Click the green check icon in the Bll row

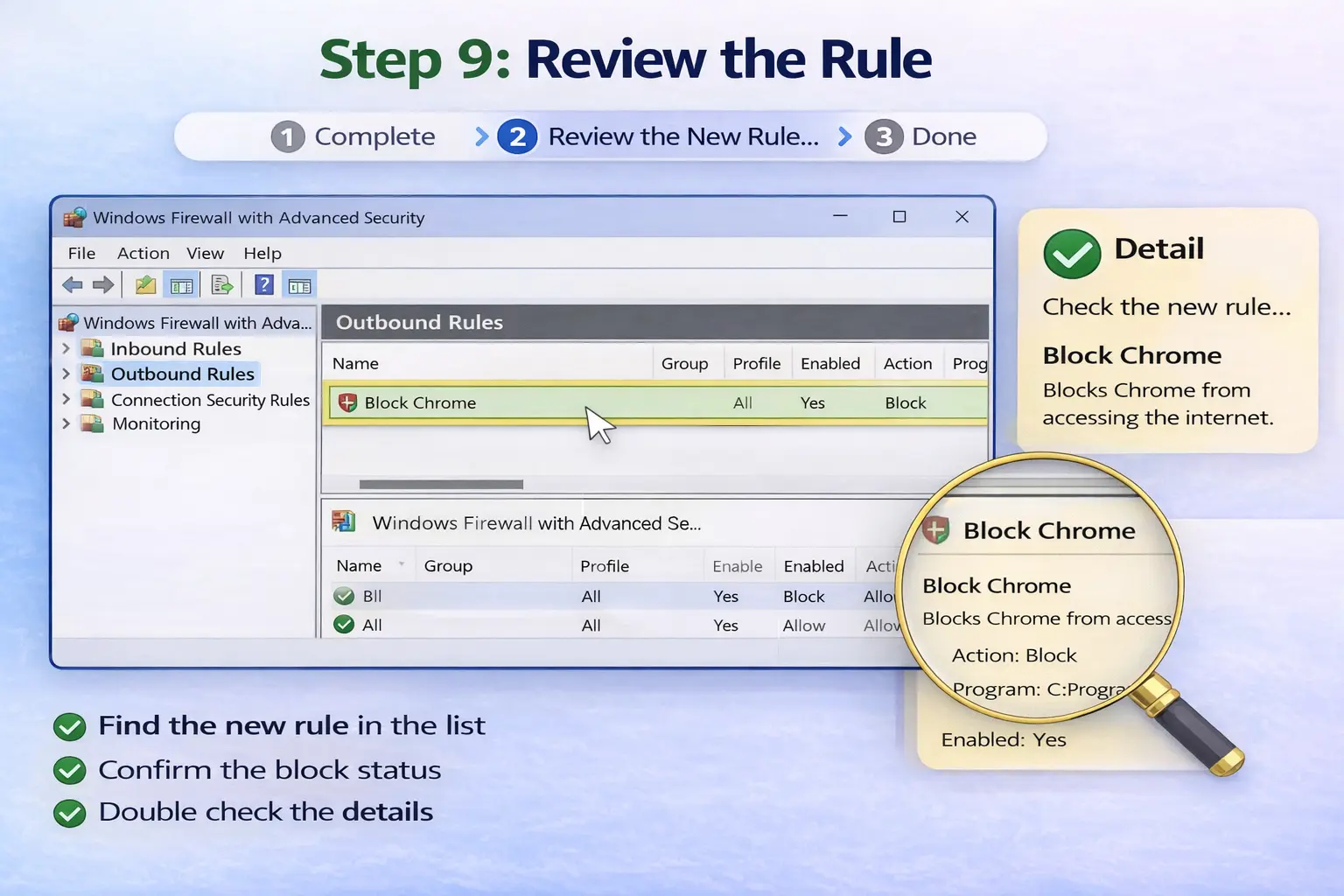coord(344,596)
